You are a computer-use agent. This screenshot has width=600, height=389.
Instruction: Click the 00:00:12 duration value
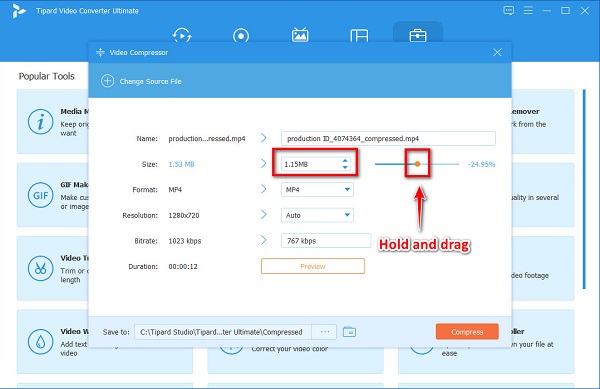pyautogui.click(x=183, y=266)
